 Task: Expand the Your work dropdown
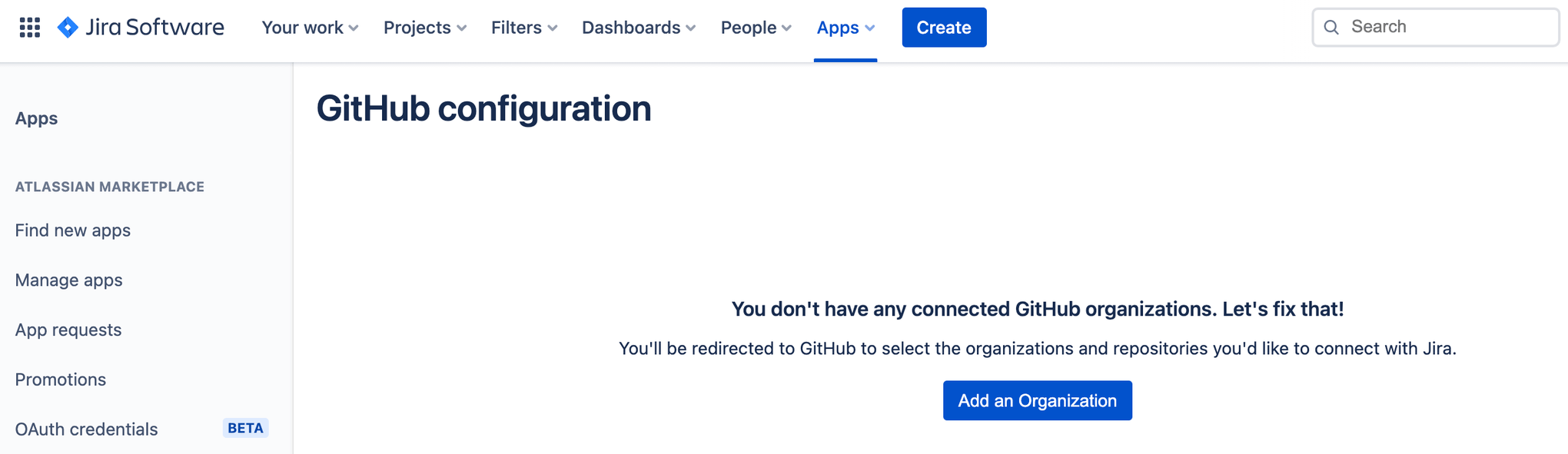pyautogui.click(x=310, y=28)
